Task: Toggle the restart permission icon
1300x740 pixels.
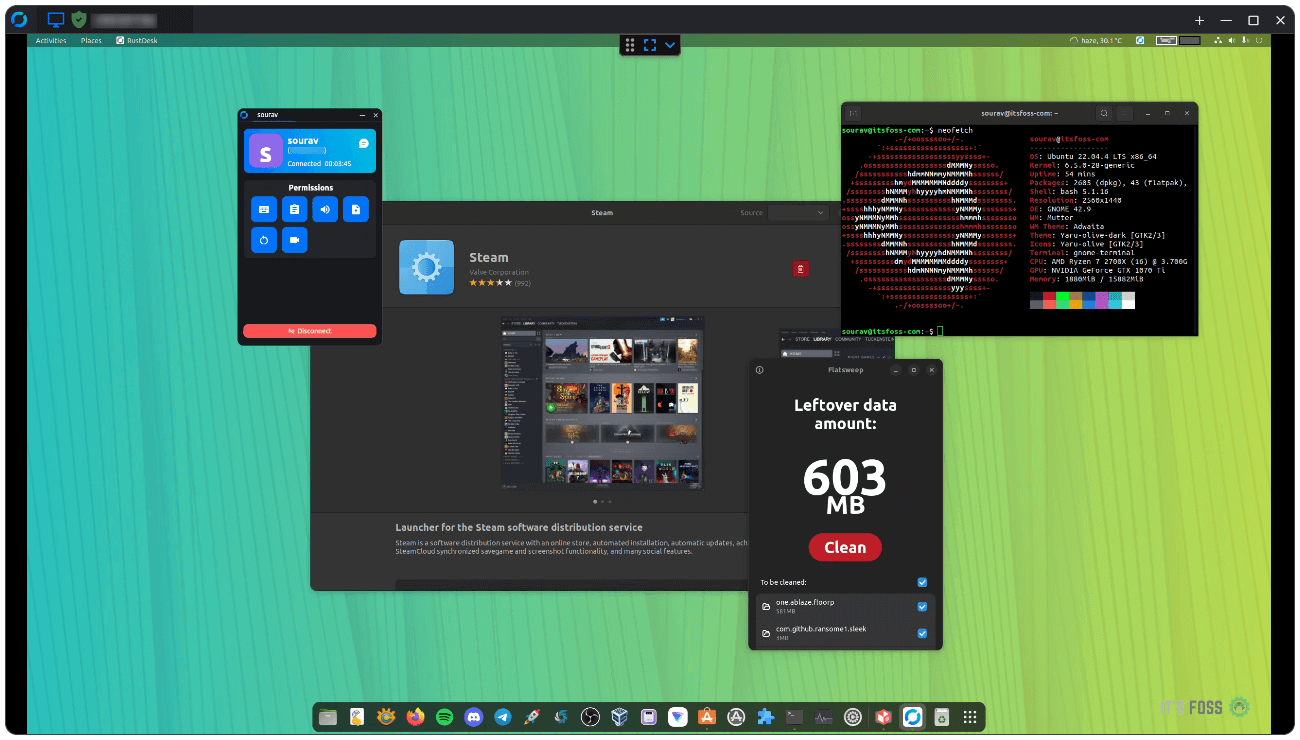Action: click(x=264, y=240)
